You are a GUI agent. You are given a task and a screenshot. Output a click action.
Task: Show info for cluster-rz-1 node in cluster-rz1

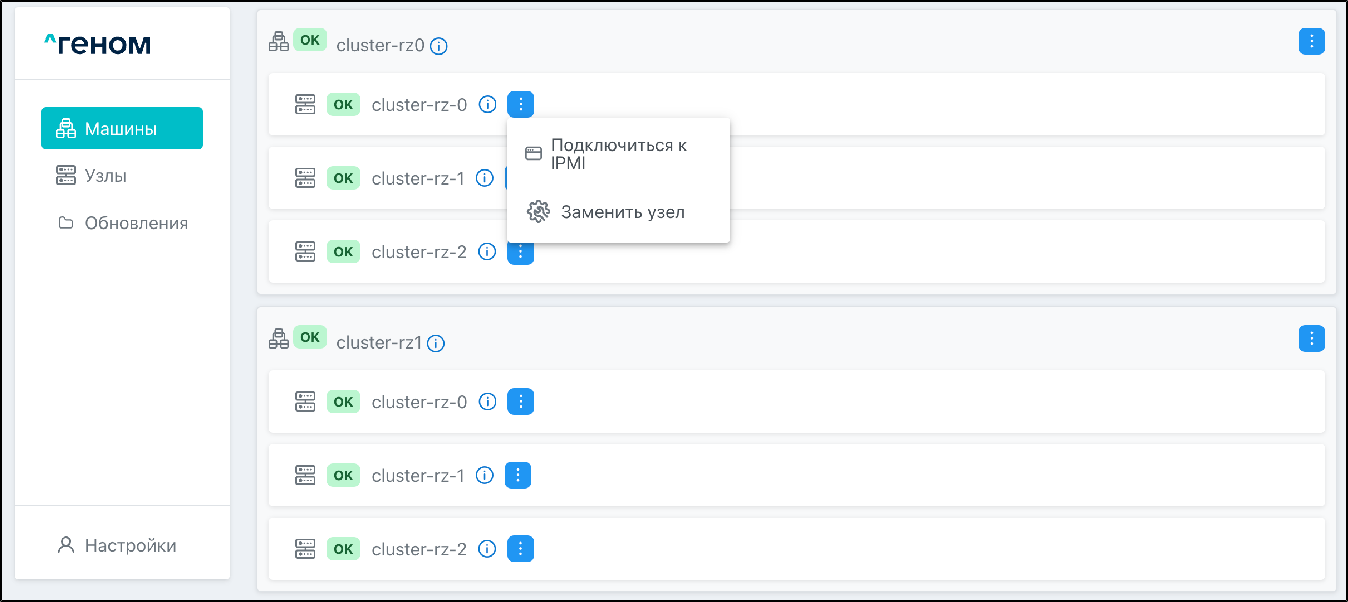485,476
